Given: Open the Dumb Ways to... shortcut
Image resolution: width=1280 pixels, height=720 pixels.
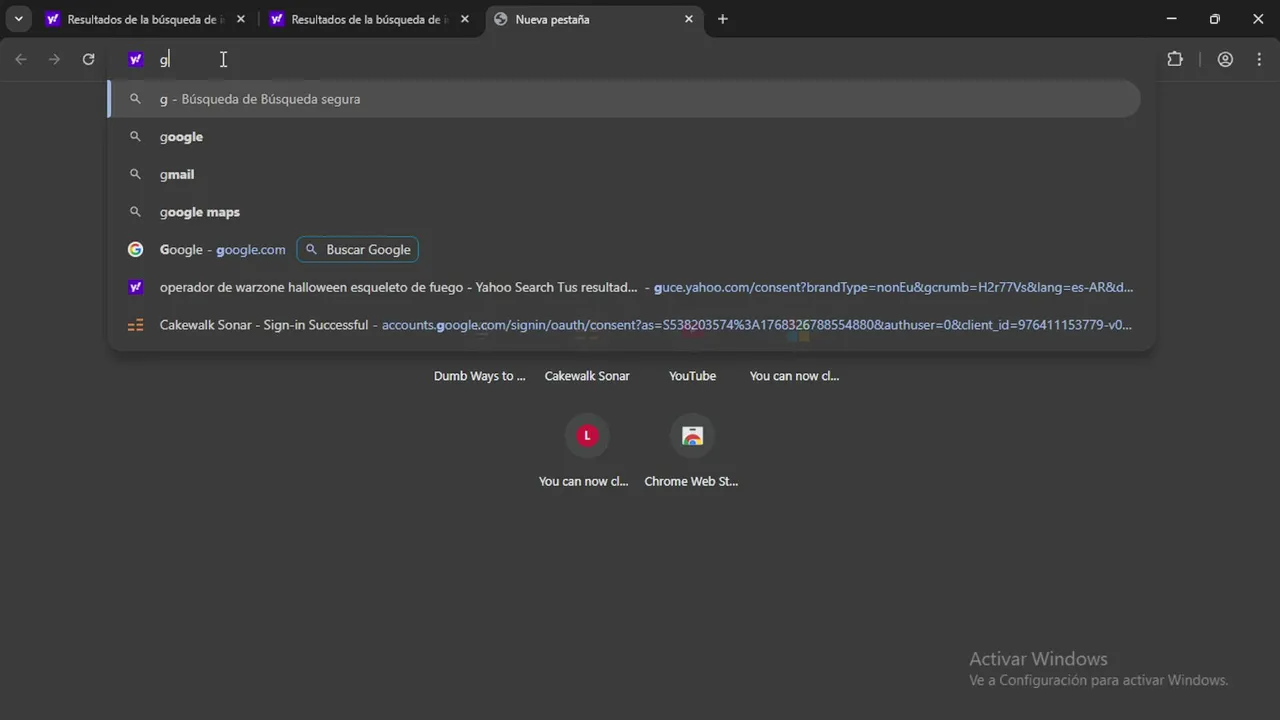Looking at the screenshot, I should pos(479,376).
